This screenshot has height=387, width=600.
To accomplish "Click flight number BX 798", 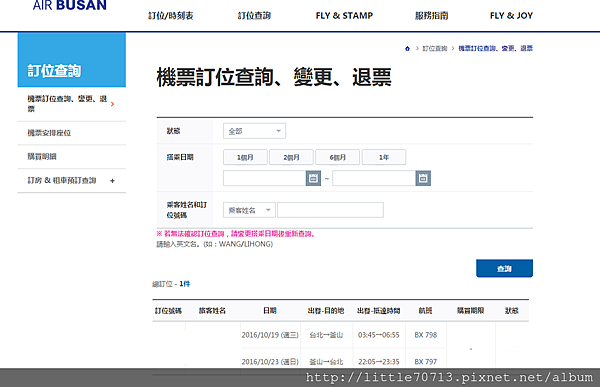I will tap(426, 335).
